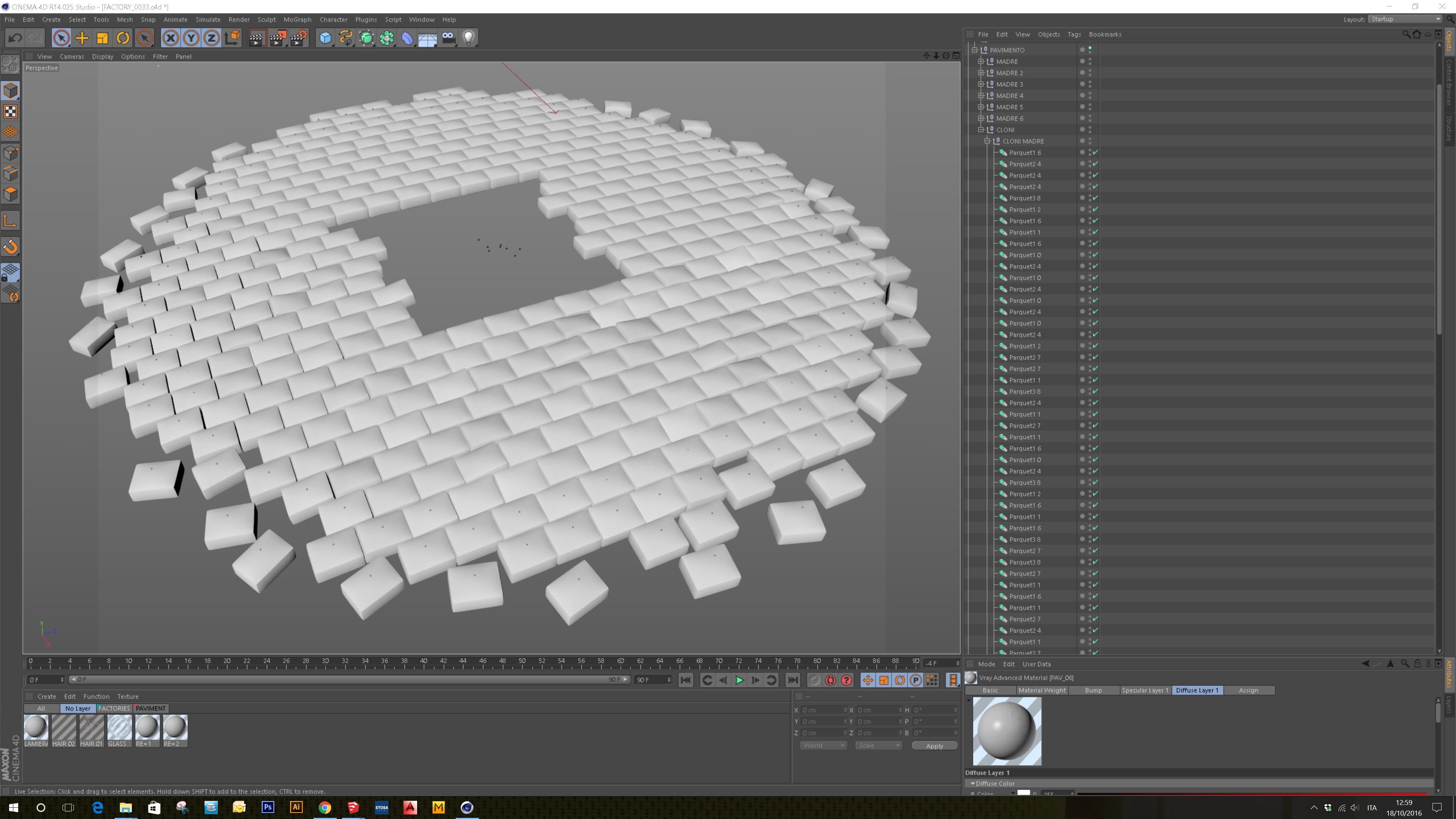Select the Rotate tool
This screenshot has height=819, width=1456.
(122, 38)
